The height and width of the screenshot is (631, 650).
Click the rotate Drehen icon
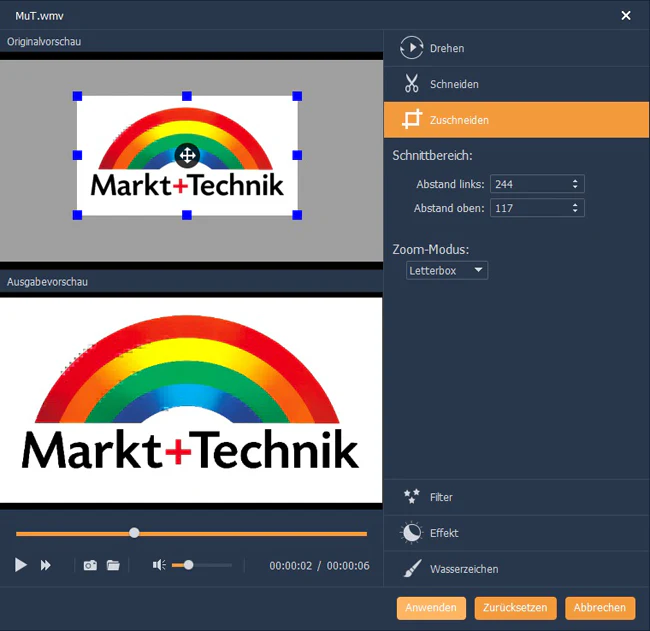point(411,48)
